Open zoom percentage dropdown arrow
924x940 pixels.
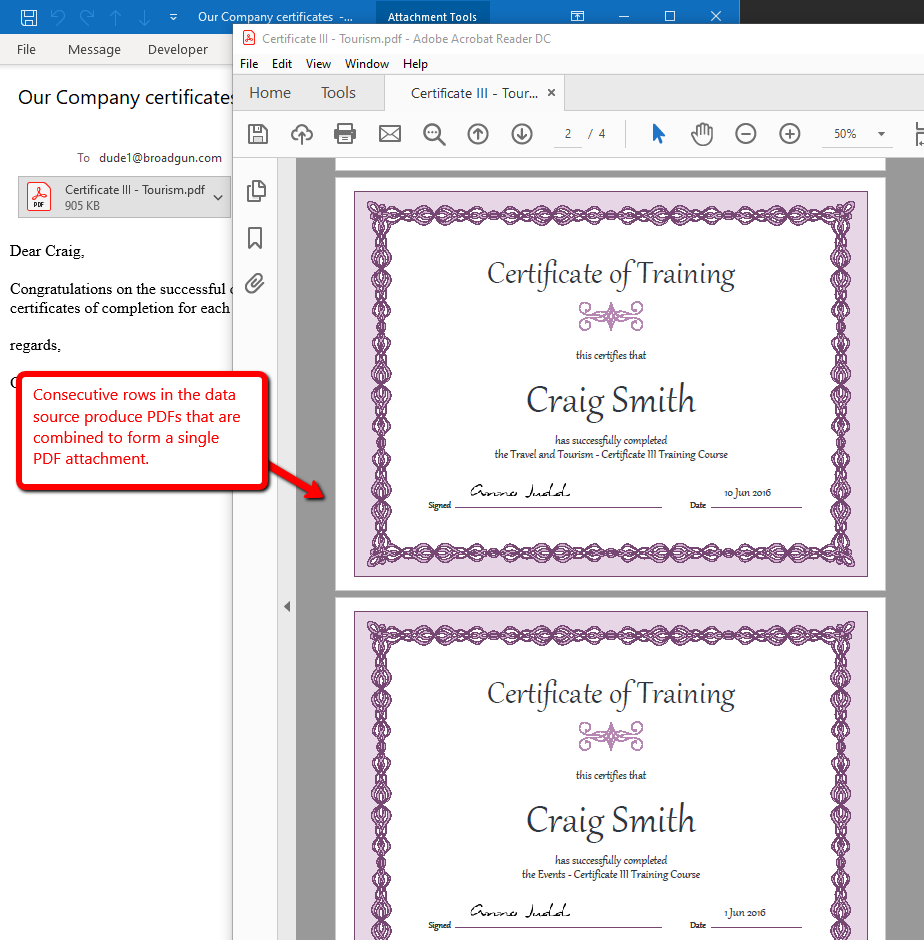point(881,134)
